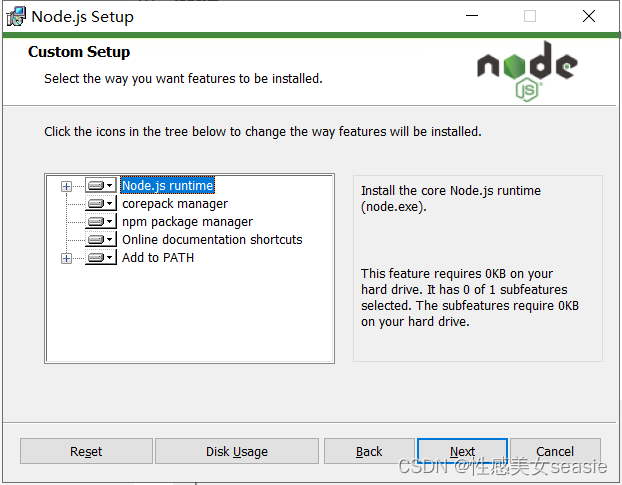This screenshot has height=485, width=622.
Task: Select the Node.js runtime tree item
Action: point(167,186)
